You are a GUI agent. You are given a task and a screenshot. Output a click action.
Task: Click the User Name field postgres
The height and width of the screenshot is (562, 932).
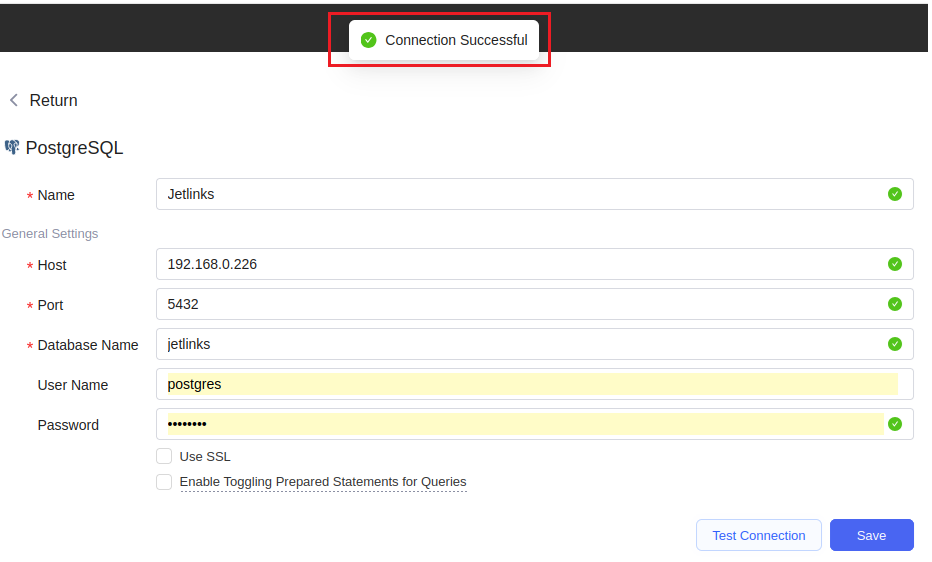point(534,384)
